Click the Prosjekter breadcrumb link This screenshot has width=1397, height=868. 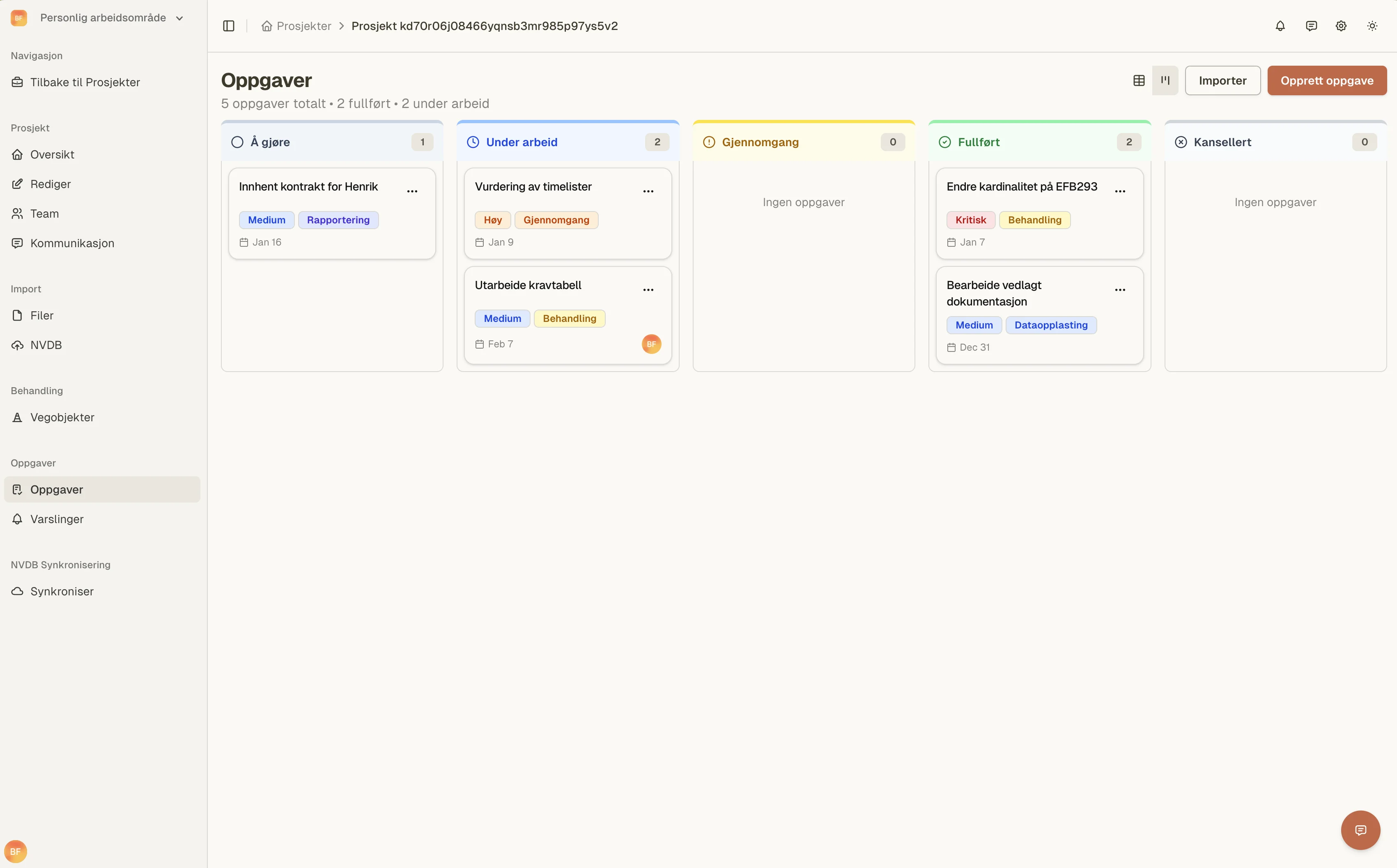coord(303,26)
